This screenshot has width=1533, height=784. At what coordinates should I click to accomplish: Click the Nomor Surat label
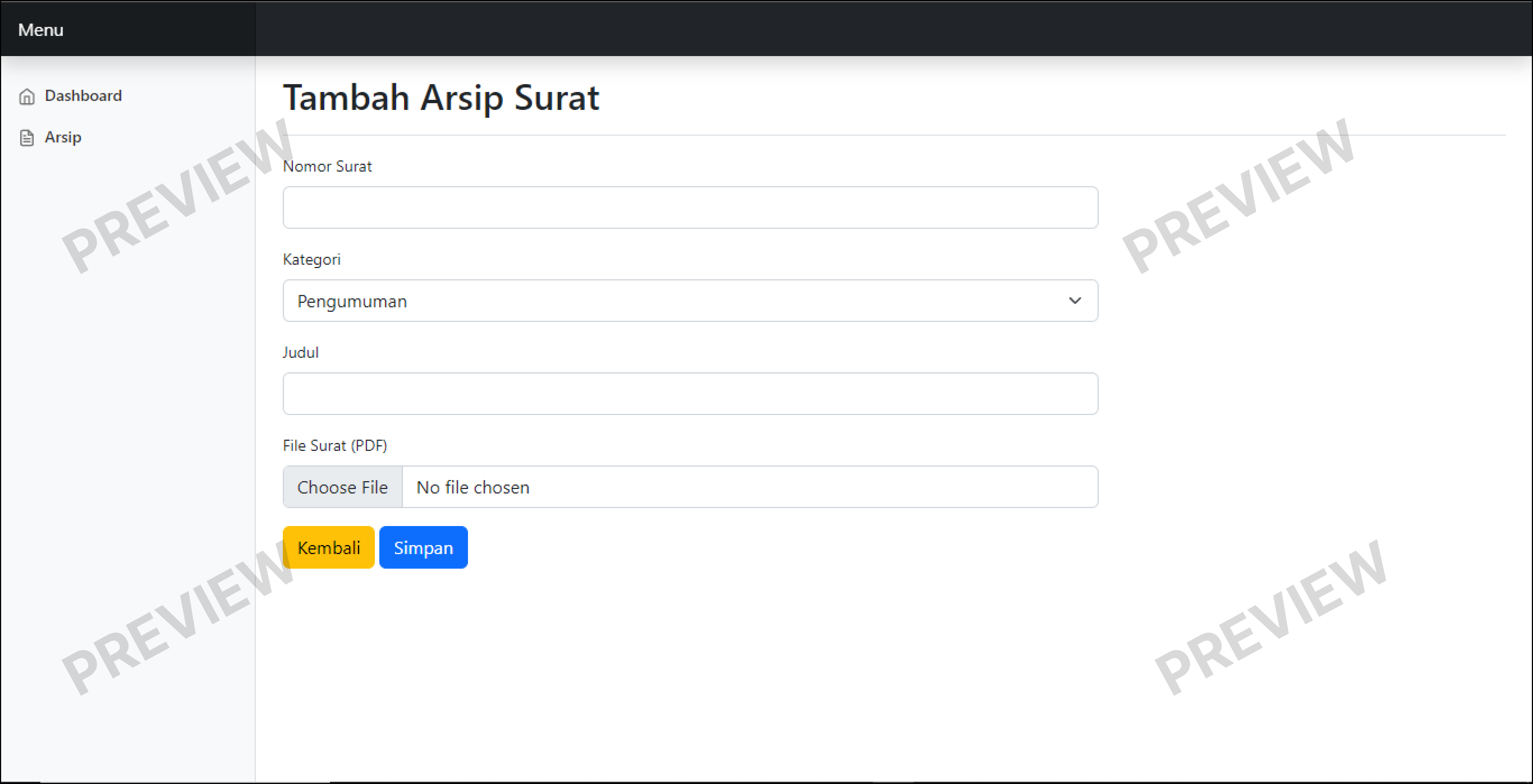[327, 166]
